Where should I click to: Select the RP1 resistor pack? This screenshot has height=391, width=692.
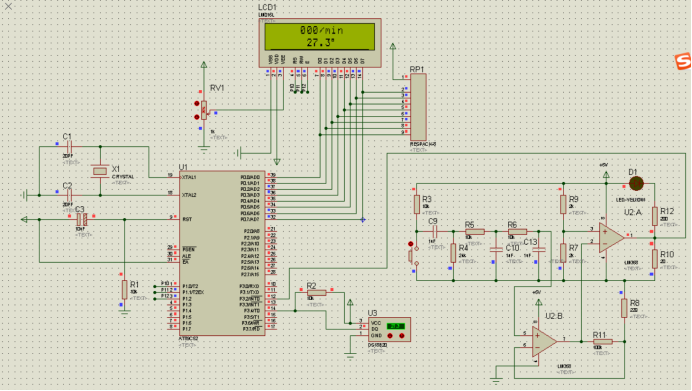[x=418, y=107]
